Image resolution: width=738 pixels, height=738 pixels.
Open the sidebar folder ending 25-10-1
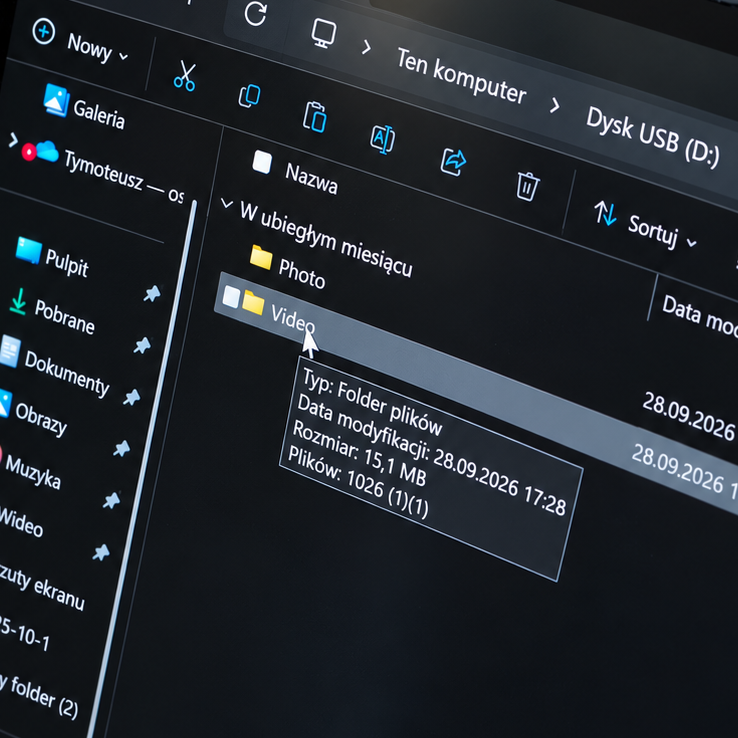tap(24, 634)
